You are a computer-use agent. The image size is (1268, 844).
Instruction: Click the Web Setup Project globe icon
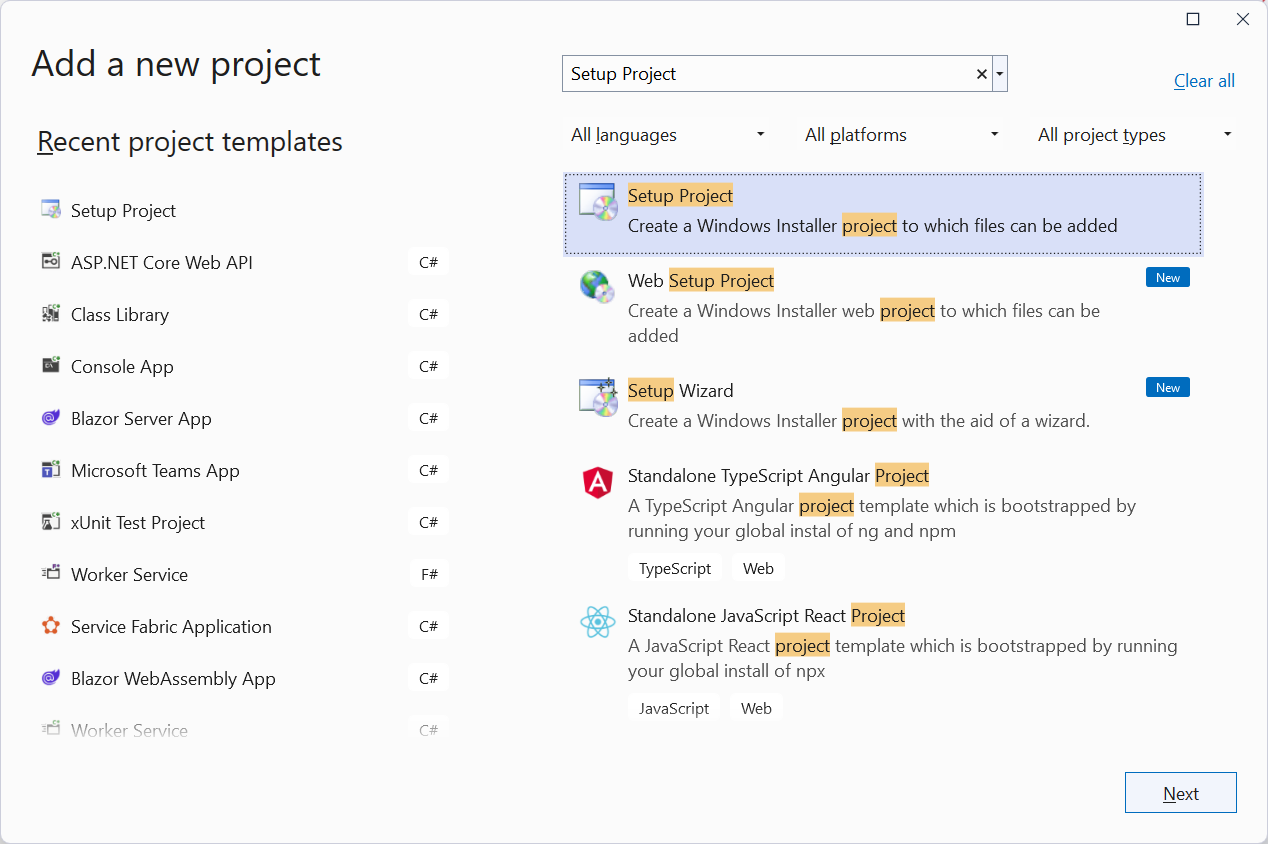tap(597, 287)
